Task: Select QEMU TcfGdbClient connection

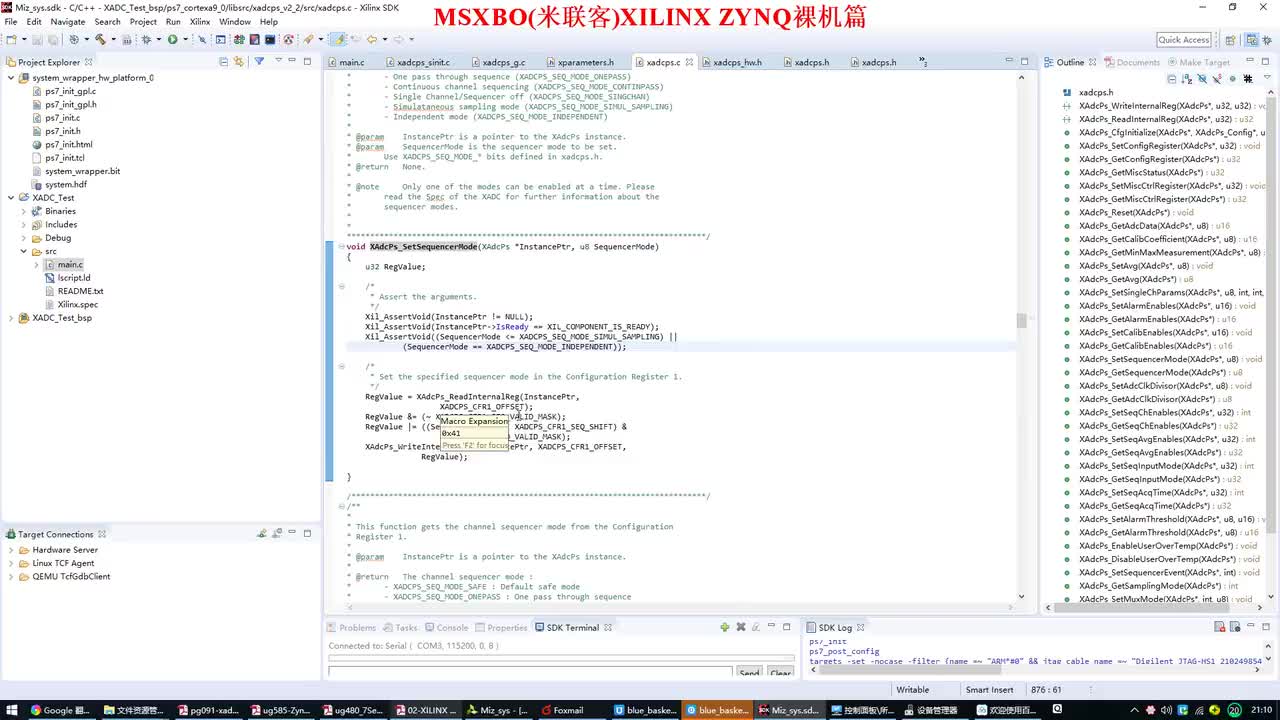Action: point(71,576)
